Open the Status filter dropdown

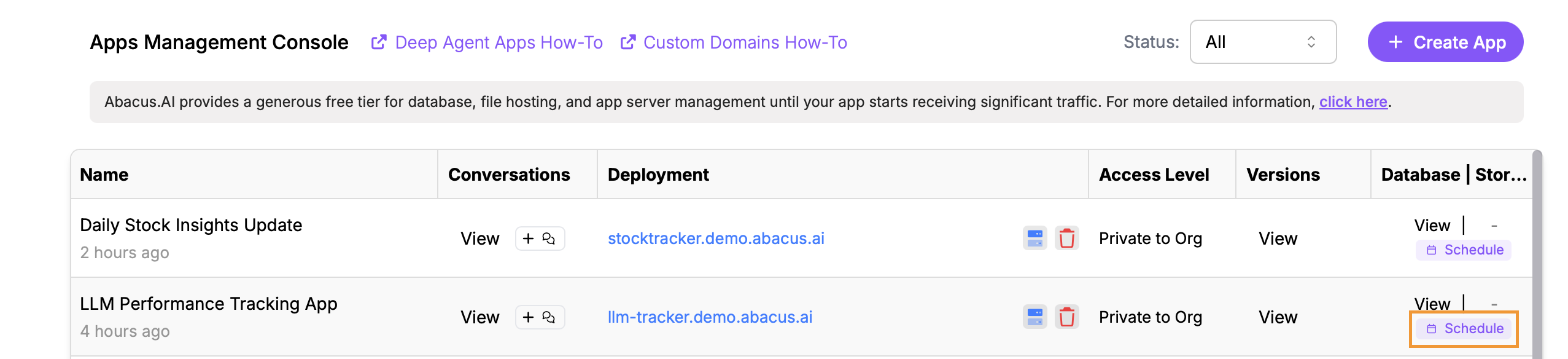pos(1262,42)
